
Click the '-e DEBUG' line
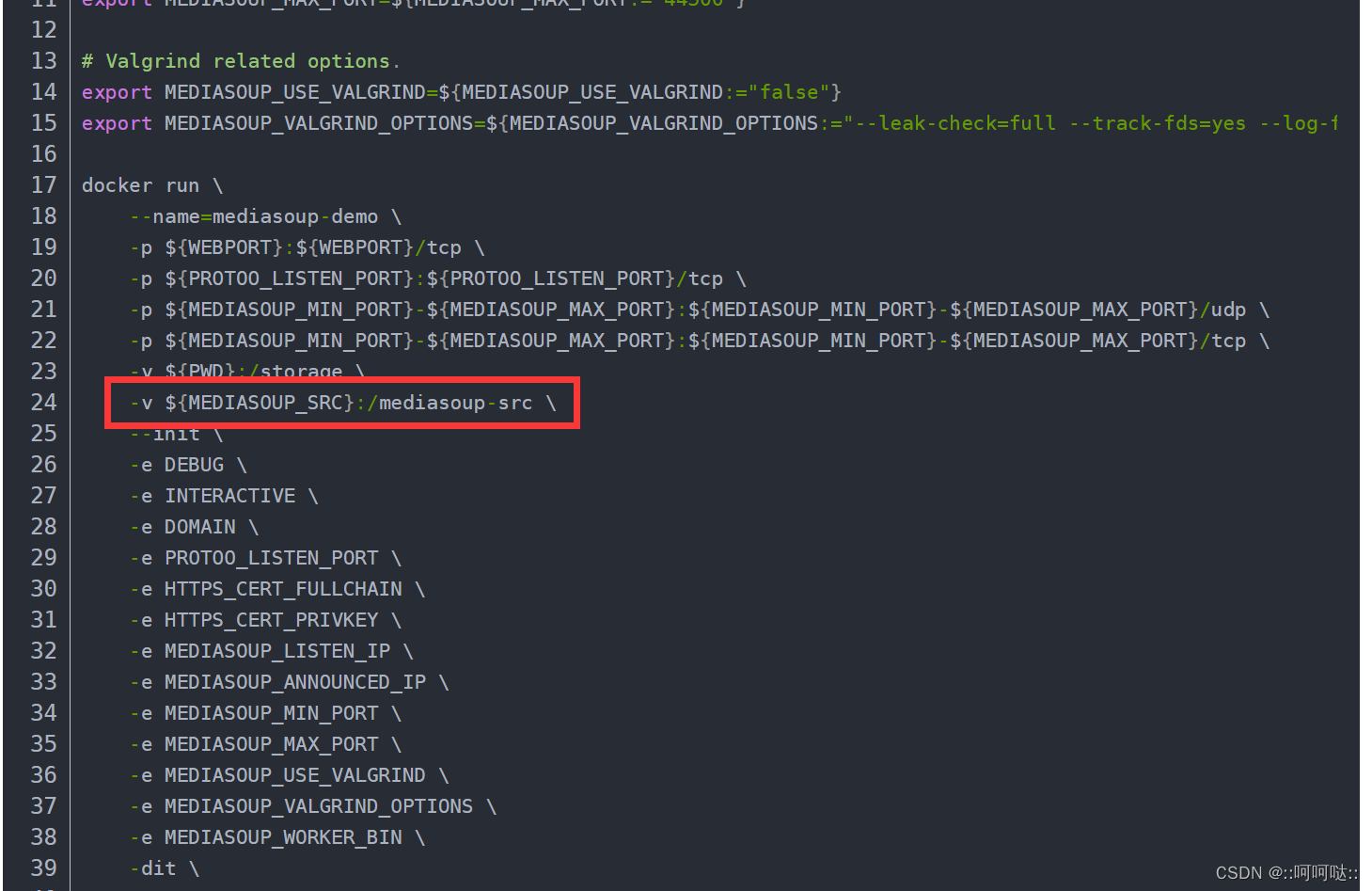188,465
